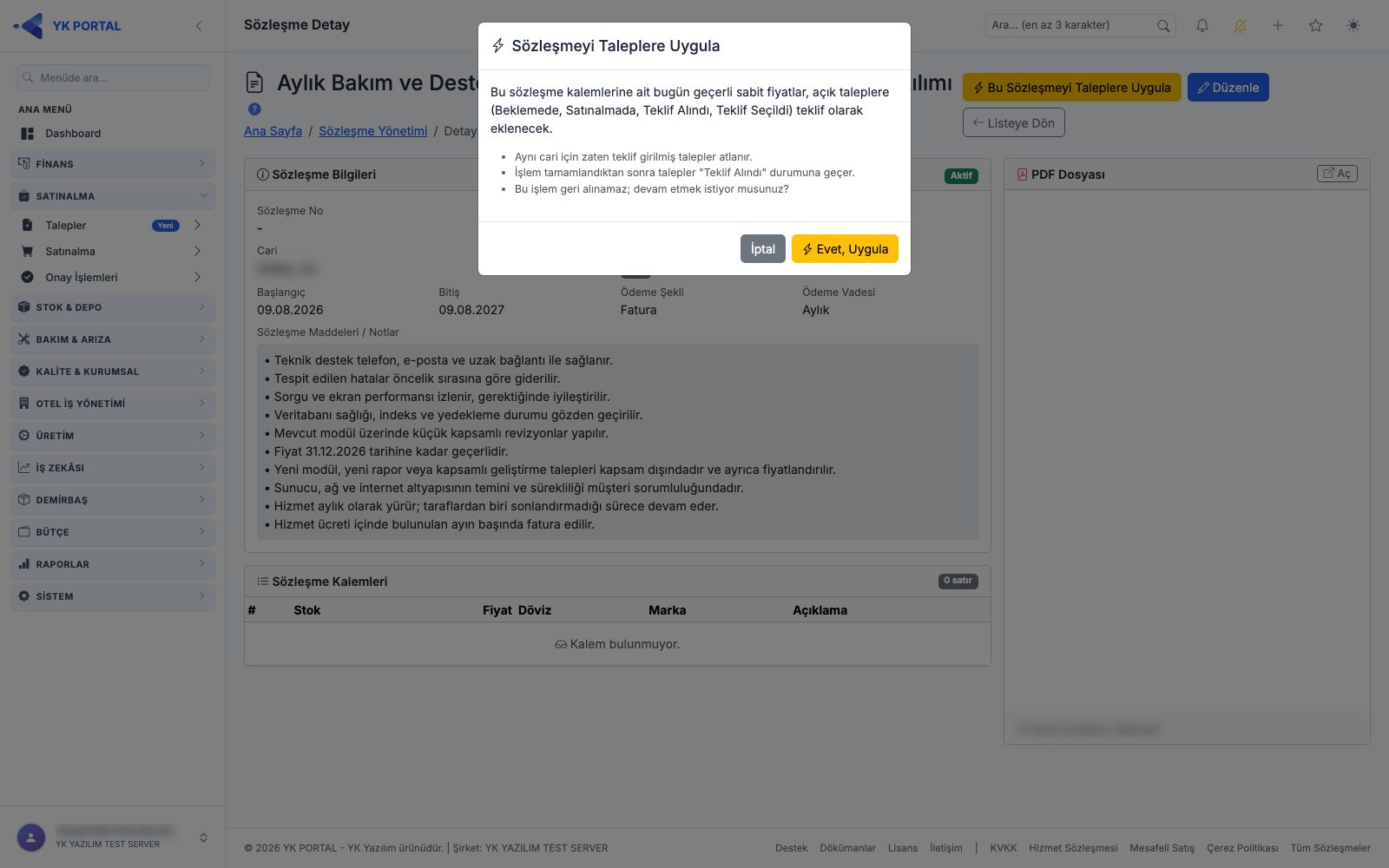Open the notifications bell icon
Image resolution: width=1389 pixels, height=868 pixels.
click(x=1202, y=26)
